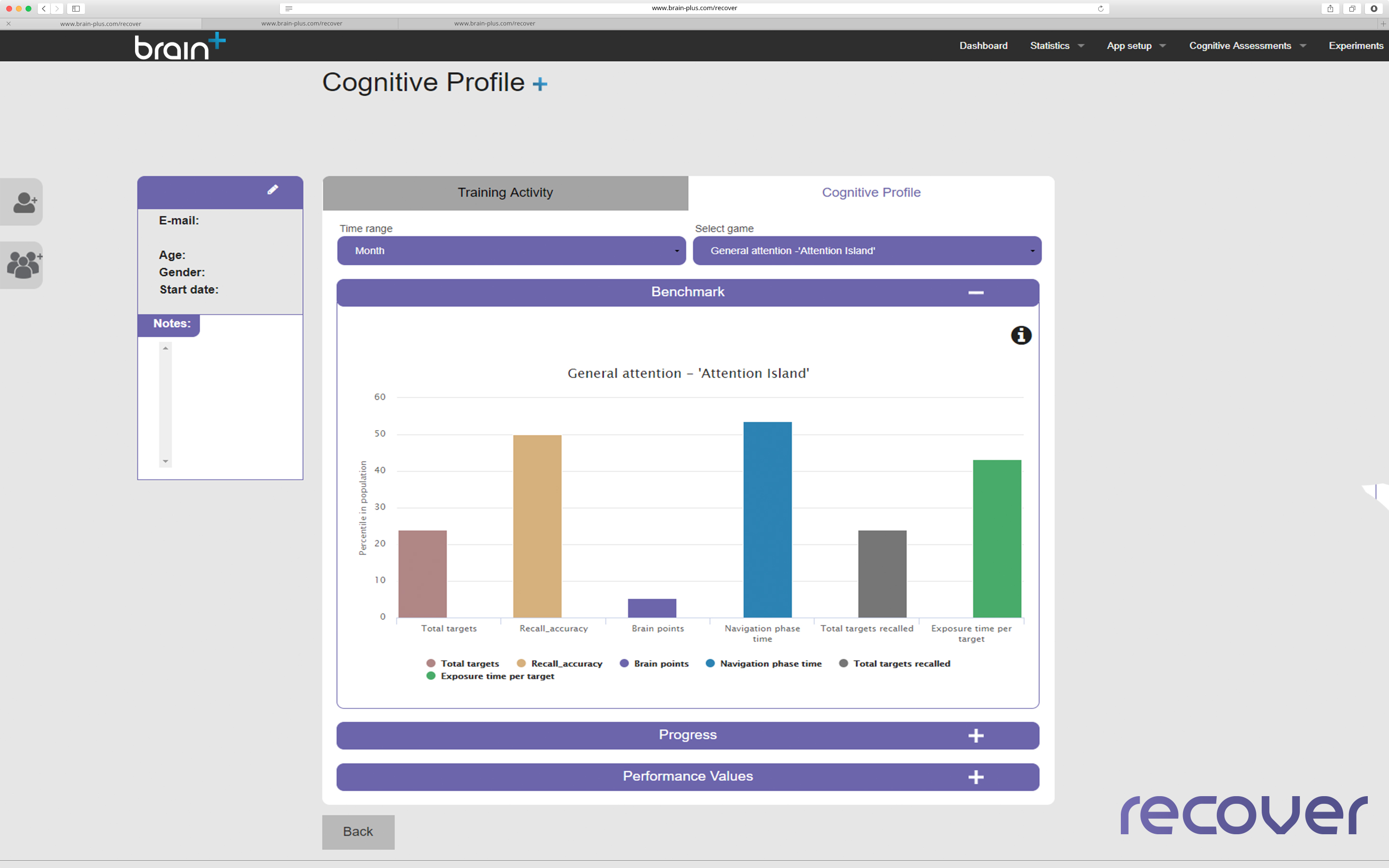
Task: Click the add user group icon
Action: 24,265
